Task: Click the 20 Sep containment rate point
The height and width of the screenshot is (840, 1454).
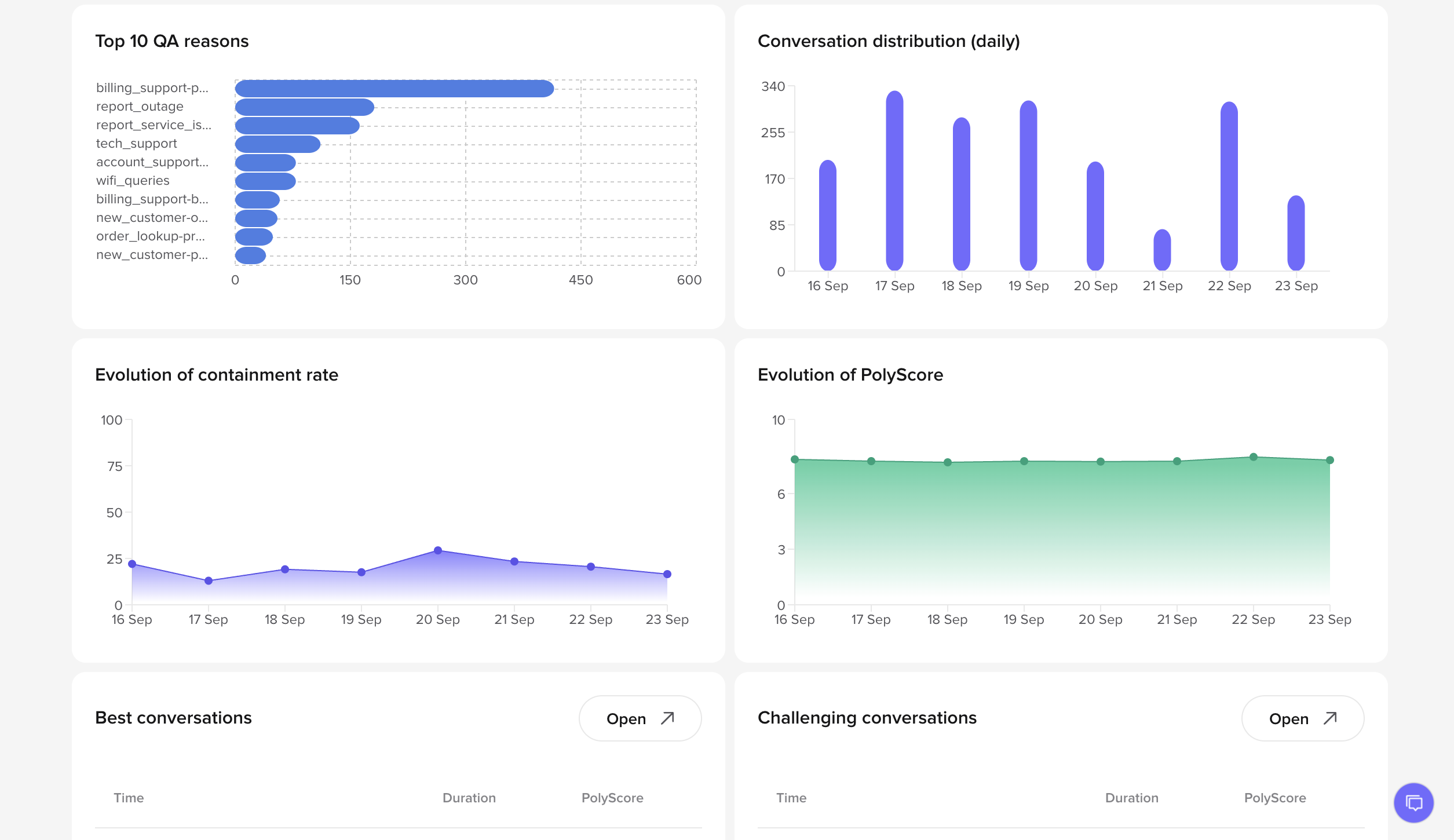Action: pyautogui.click(x=438, y=550)
